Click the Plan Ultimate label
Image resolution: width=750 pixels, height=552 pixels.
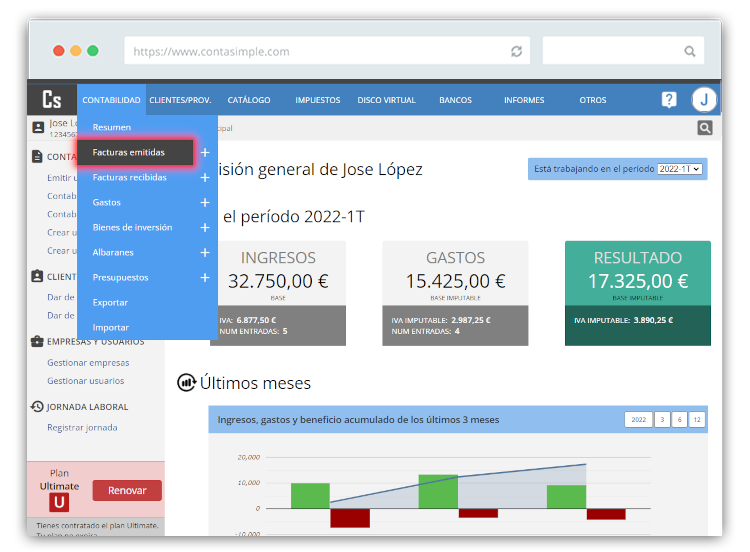coord(59,480)
